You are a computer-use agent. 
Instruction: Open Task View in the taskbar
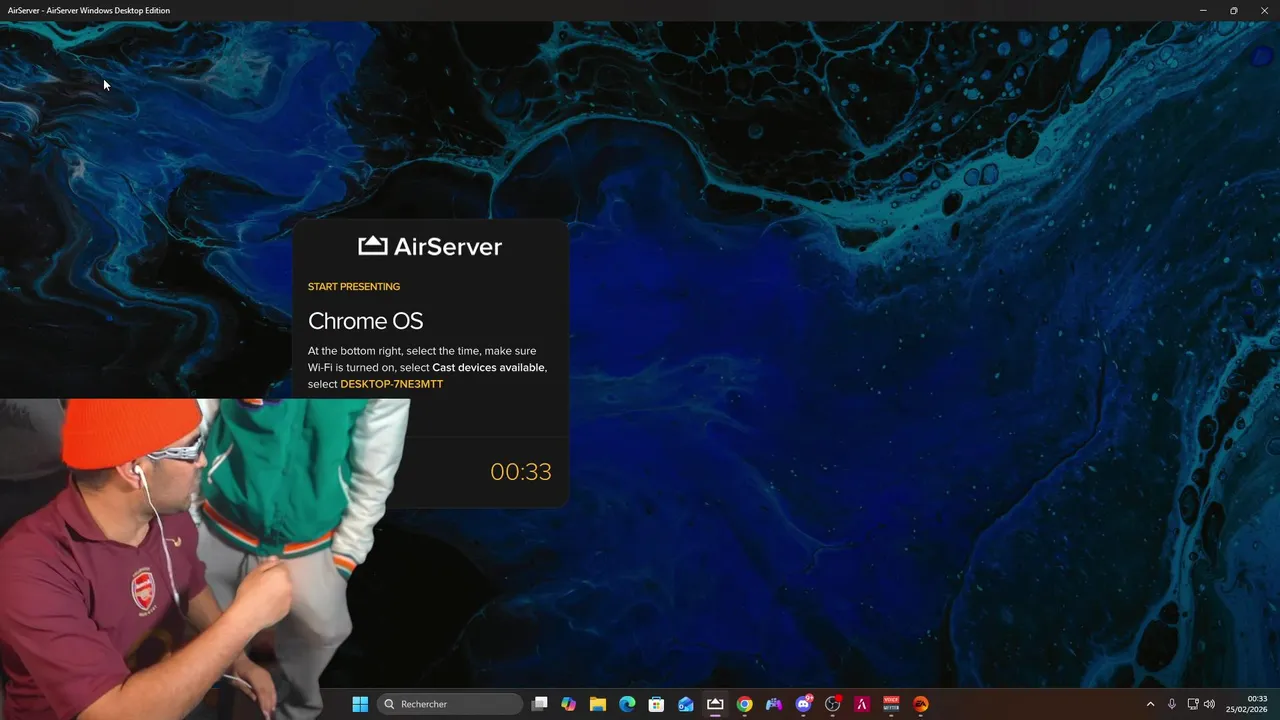540,704
